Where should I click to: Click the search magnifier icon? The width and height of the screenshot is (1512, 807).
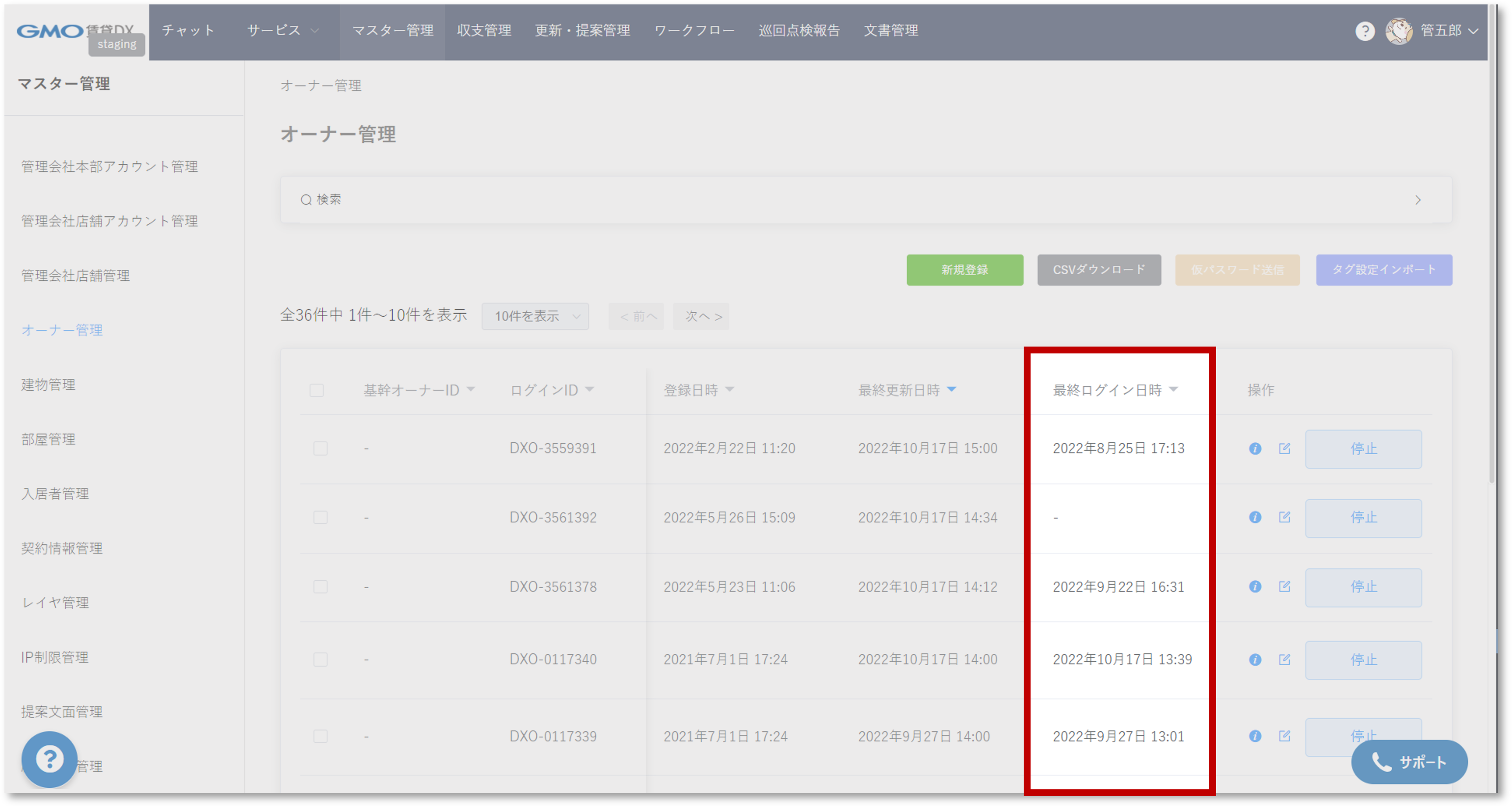point(306,200)
